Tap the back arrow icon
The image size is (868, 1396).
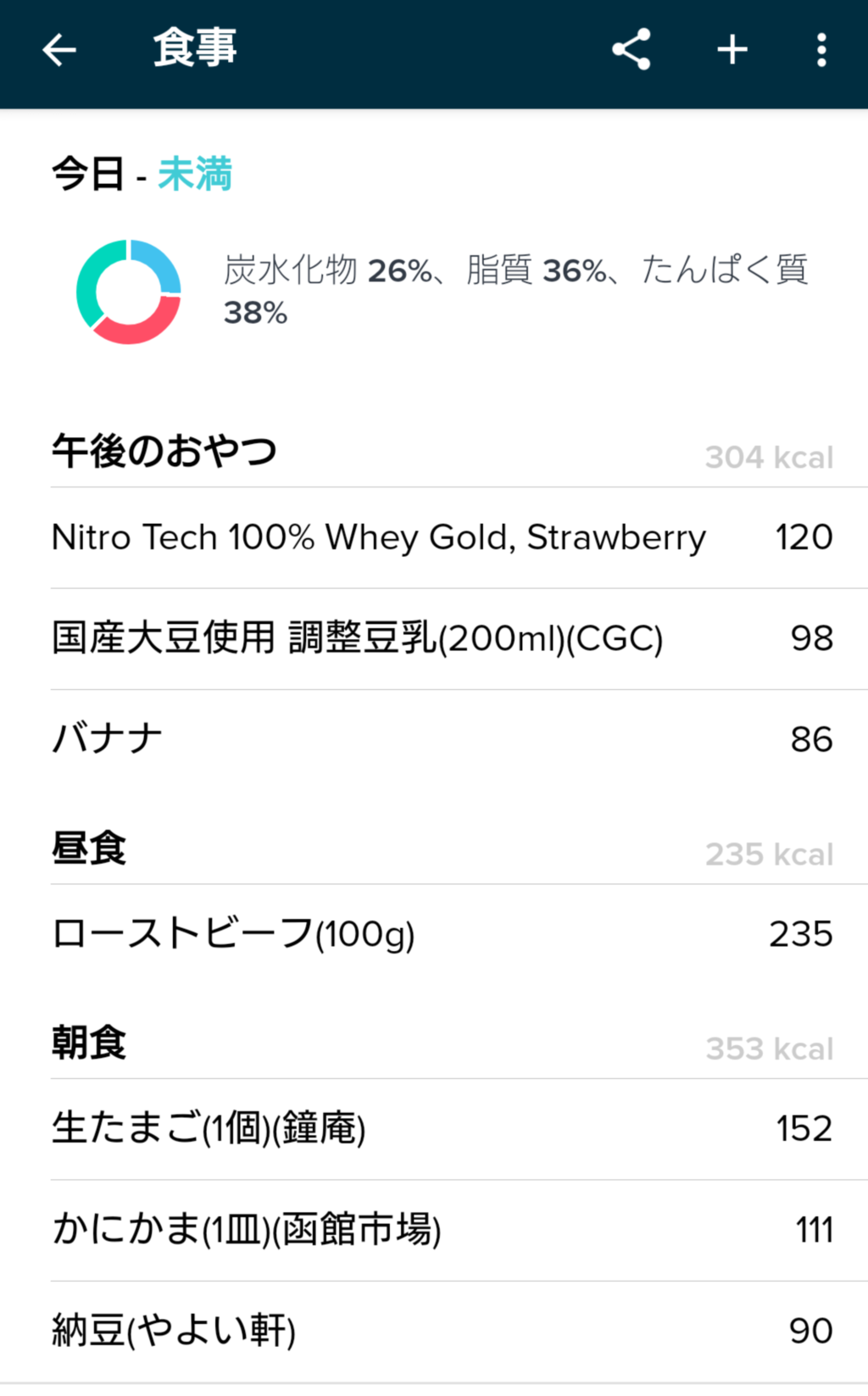pyautogui.click(x=59, y=50)
